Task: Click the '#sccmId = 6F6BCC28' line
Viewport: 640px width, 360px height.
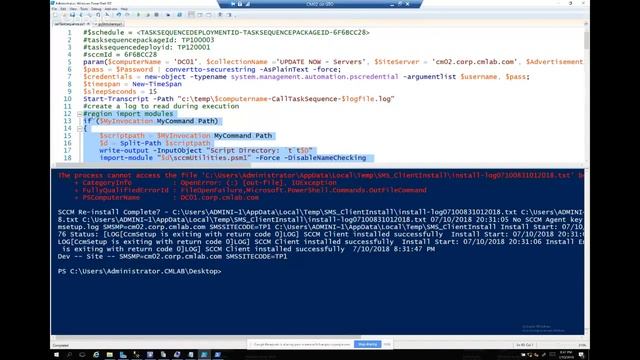Action: (x=120, y=54)
